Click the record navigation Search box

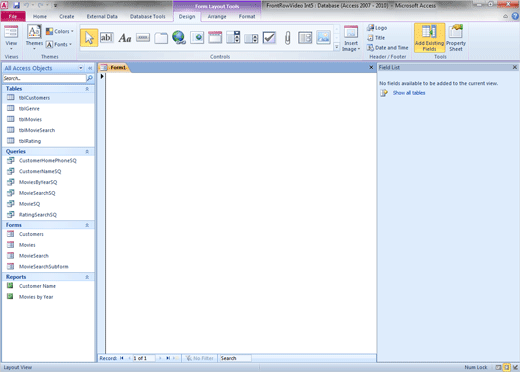[235, 358]
